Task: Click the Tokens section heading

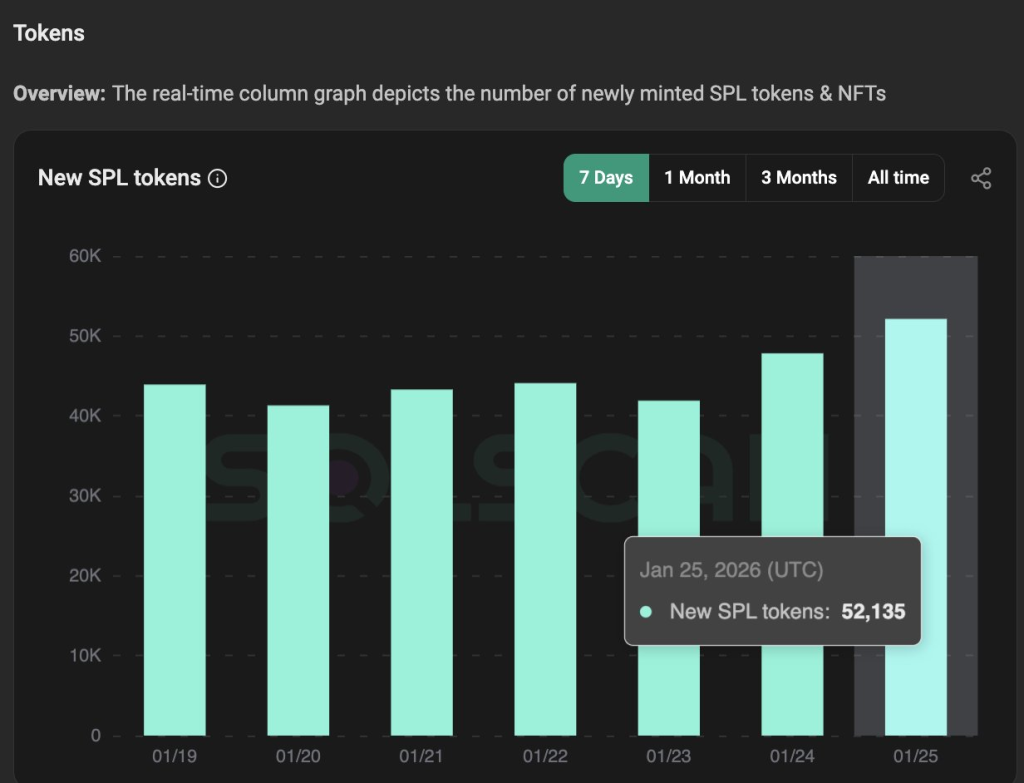Action: (x=49, y=33)
